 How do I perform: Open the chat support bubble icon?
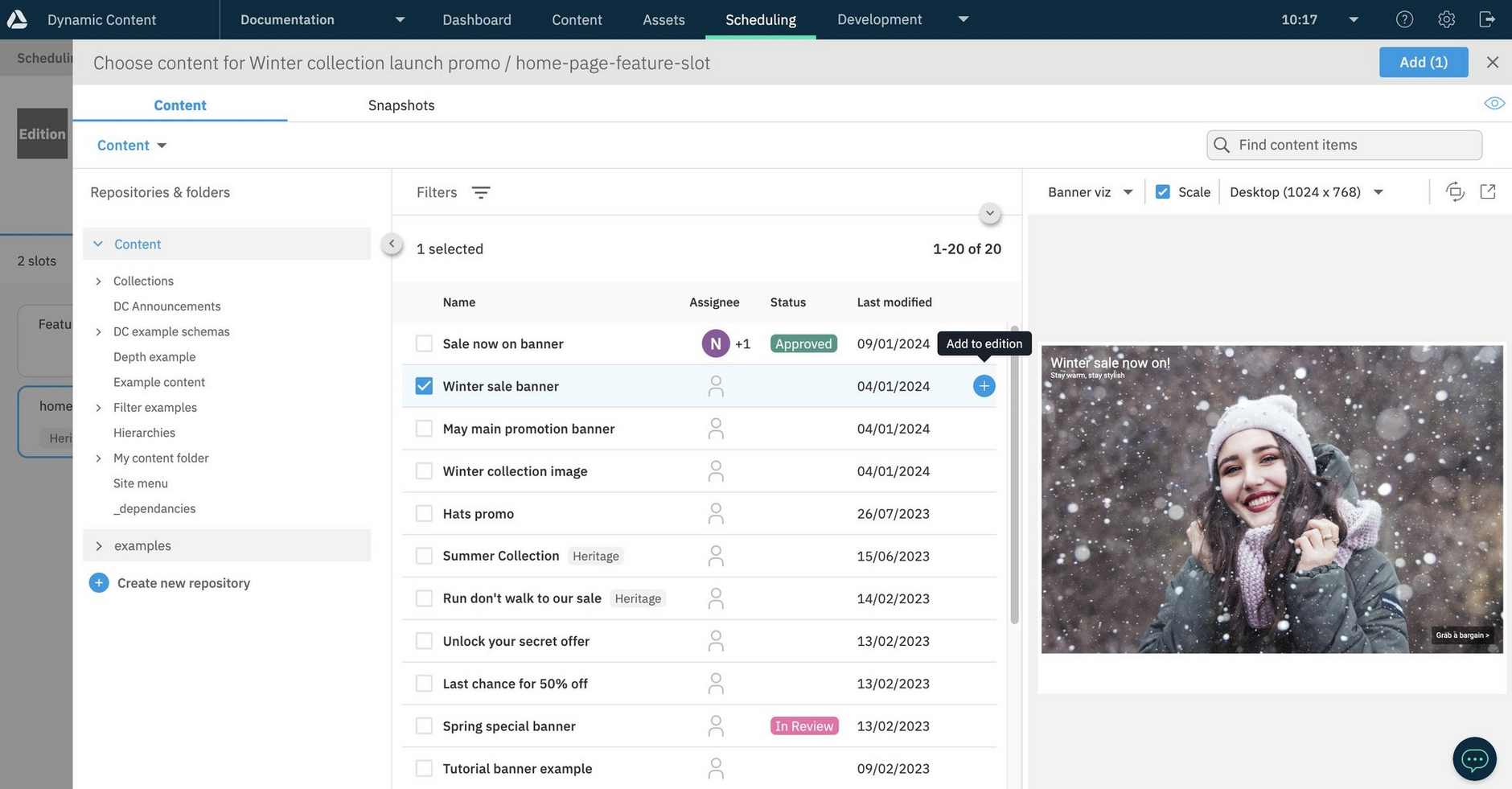tap(1474, 758)
